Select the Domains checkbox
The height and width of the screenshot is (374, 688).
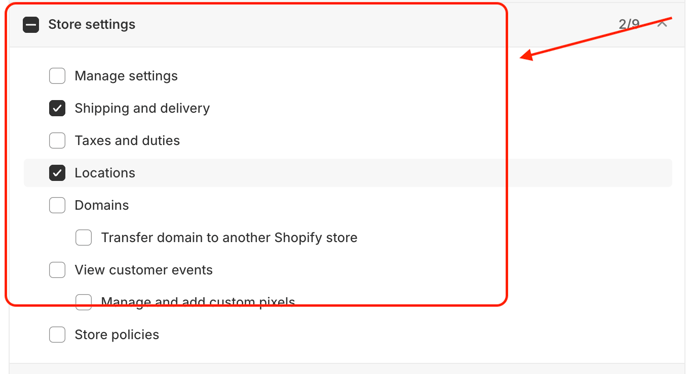57,205
